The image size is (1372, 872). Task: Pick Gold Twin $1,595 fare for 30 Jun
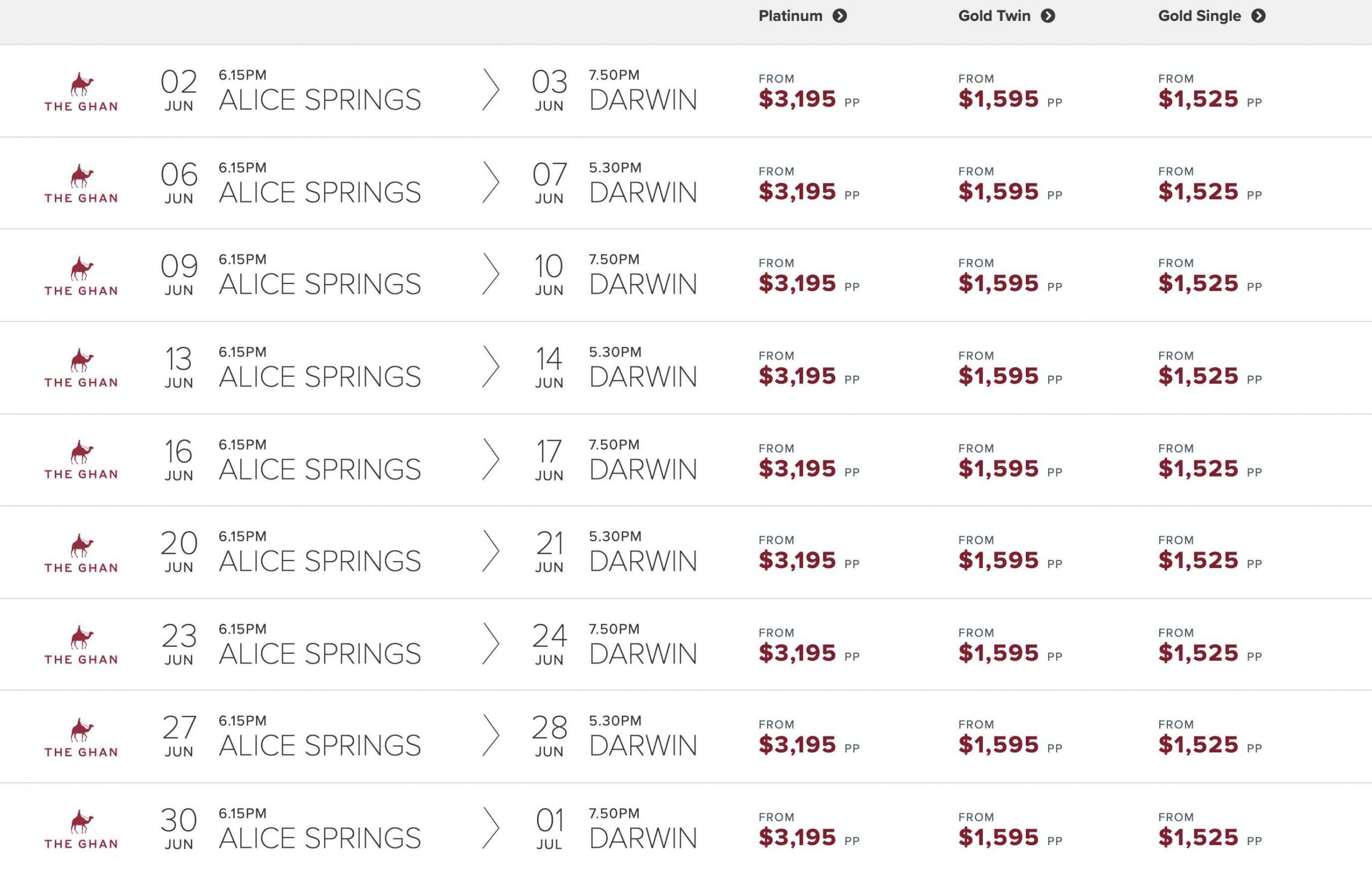pos(998,837)
